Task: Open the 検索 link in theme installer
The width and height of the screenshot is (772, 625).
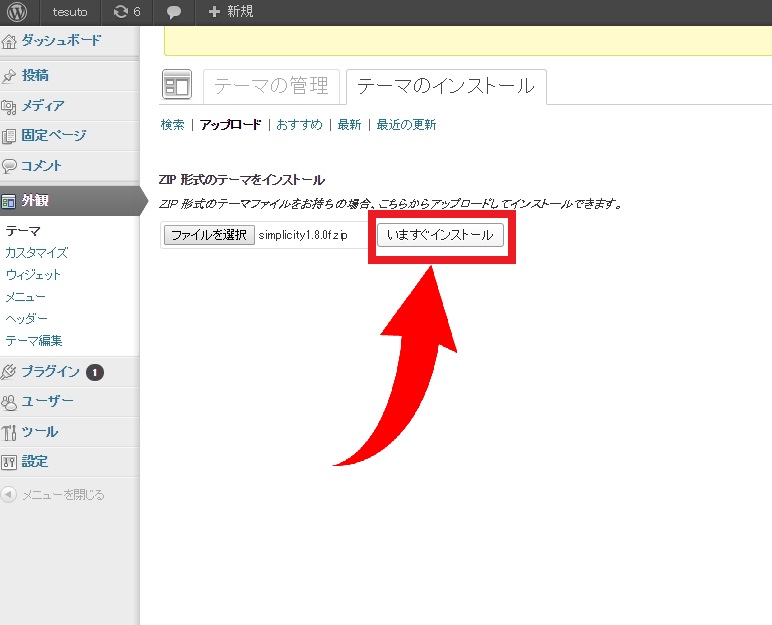Action: [x=172, y=125]
